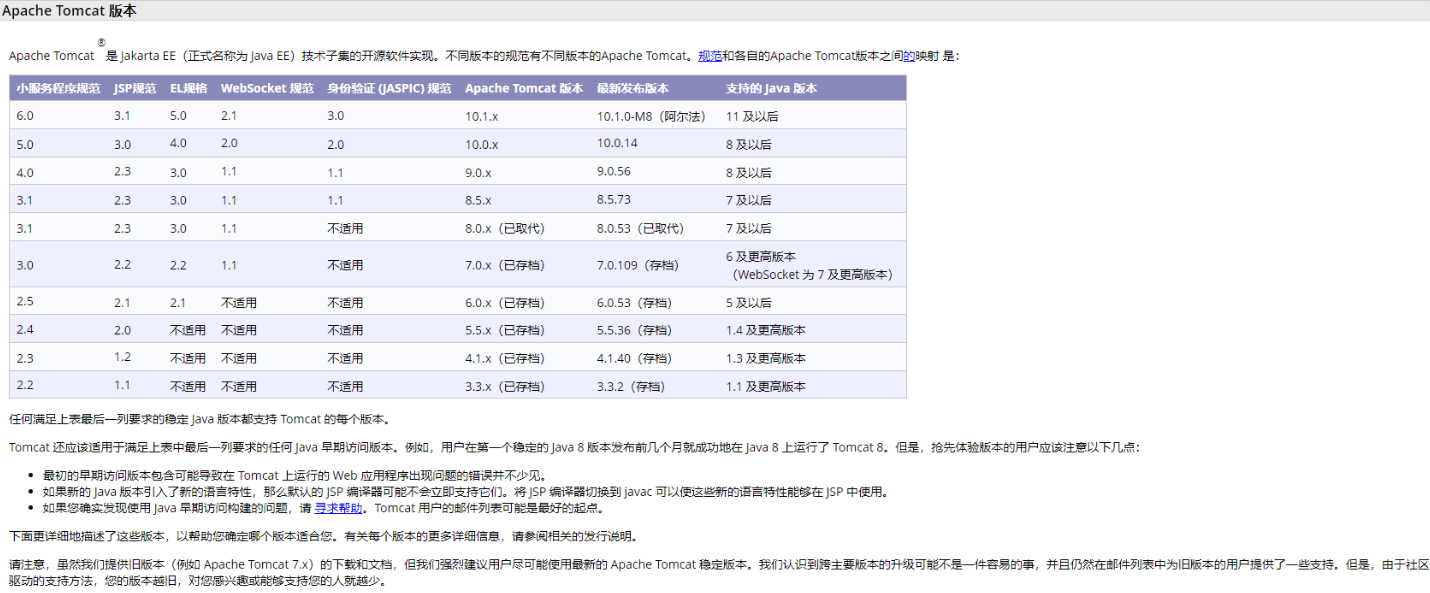Click the EL规格 column header

[189, 88]
